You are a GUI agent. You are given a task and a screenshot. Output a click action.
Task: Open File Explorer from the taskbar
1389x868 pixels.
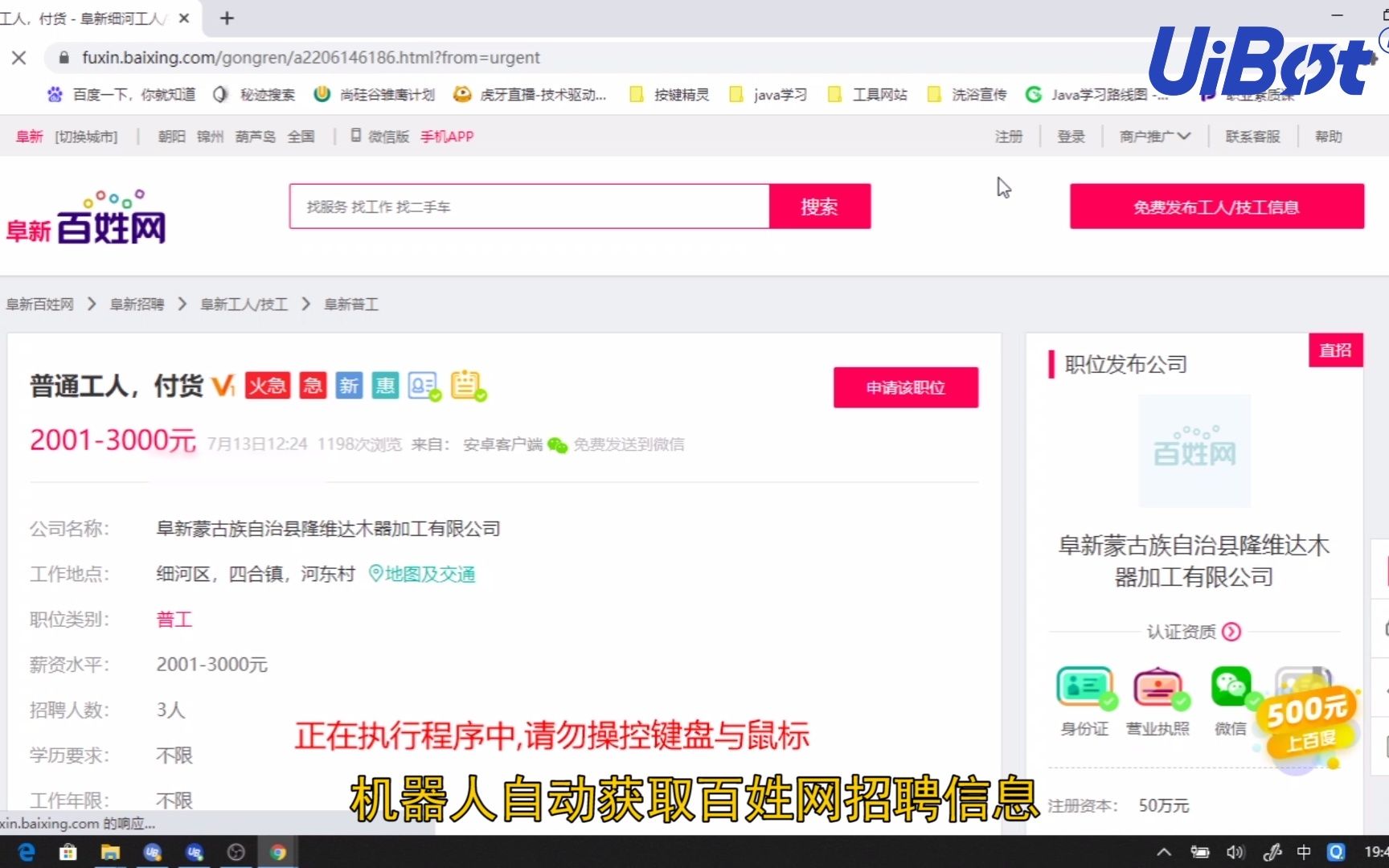(110, 852)
